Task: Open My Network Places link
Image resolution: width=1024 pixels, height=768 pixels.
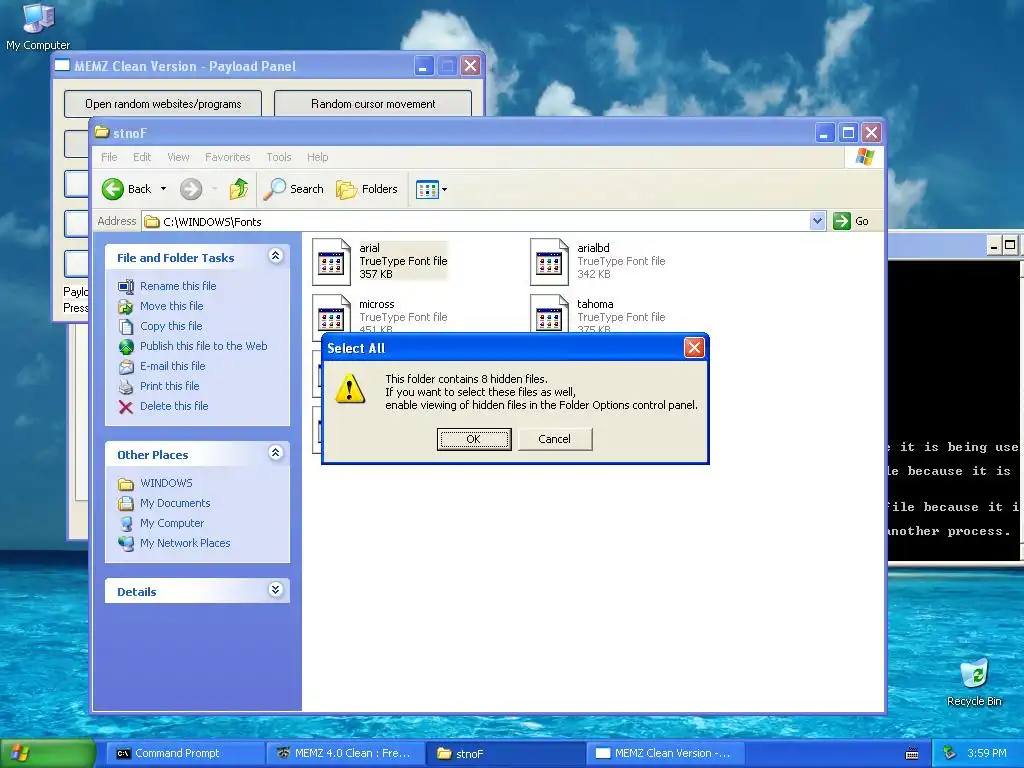Action: [x=185, y=543]
